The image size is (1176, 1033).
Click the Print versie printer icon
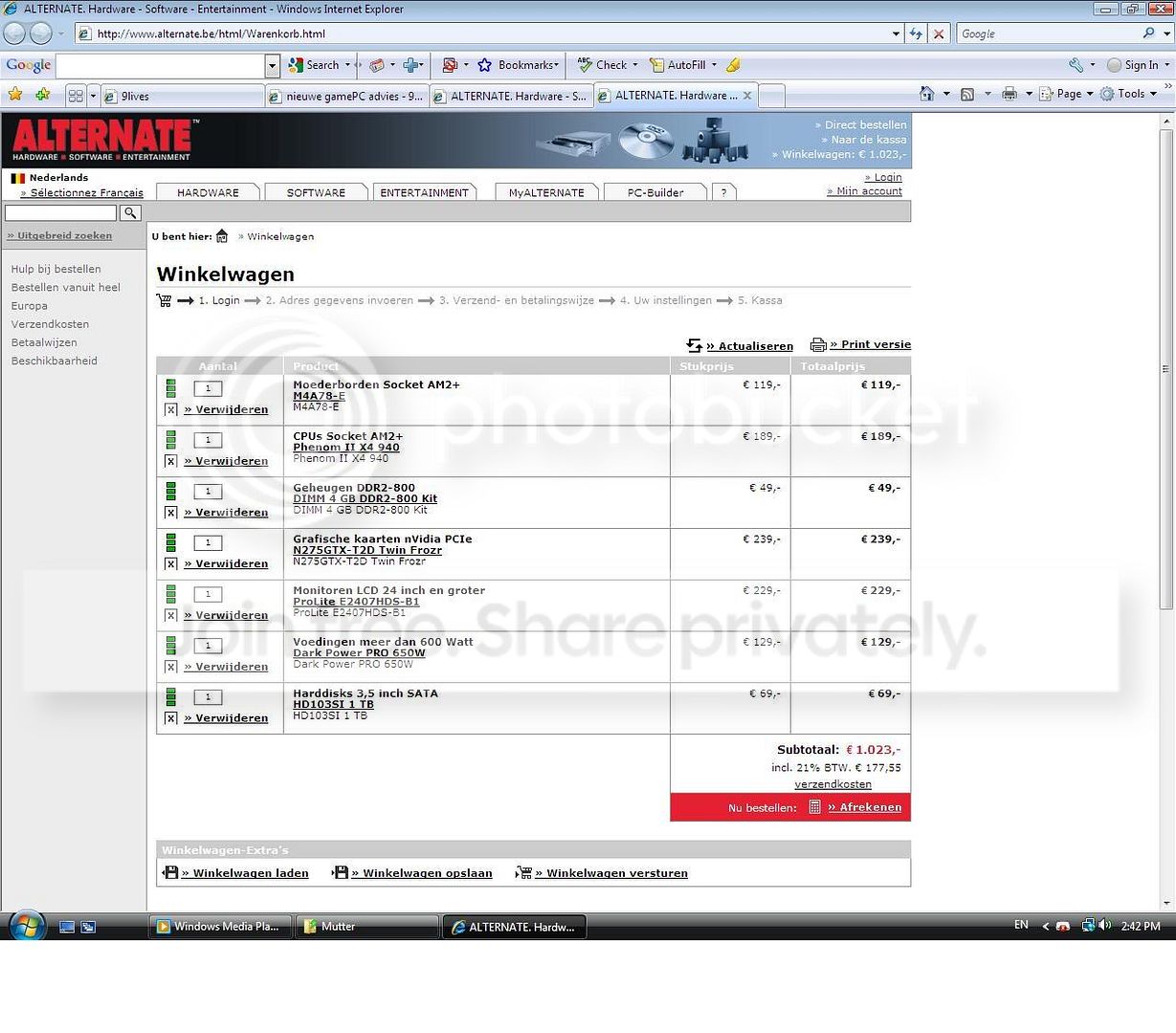pyautogui.click(x=818, y=344)
